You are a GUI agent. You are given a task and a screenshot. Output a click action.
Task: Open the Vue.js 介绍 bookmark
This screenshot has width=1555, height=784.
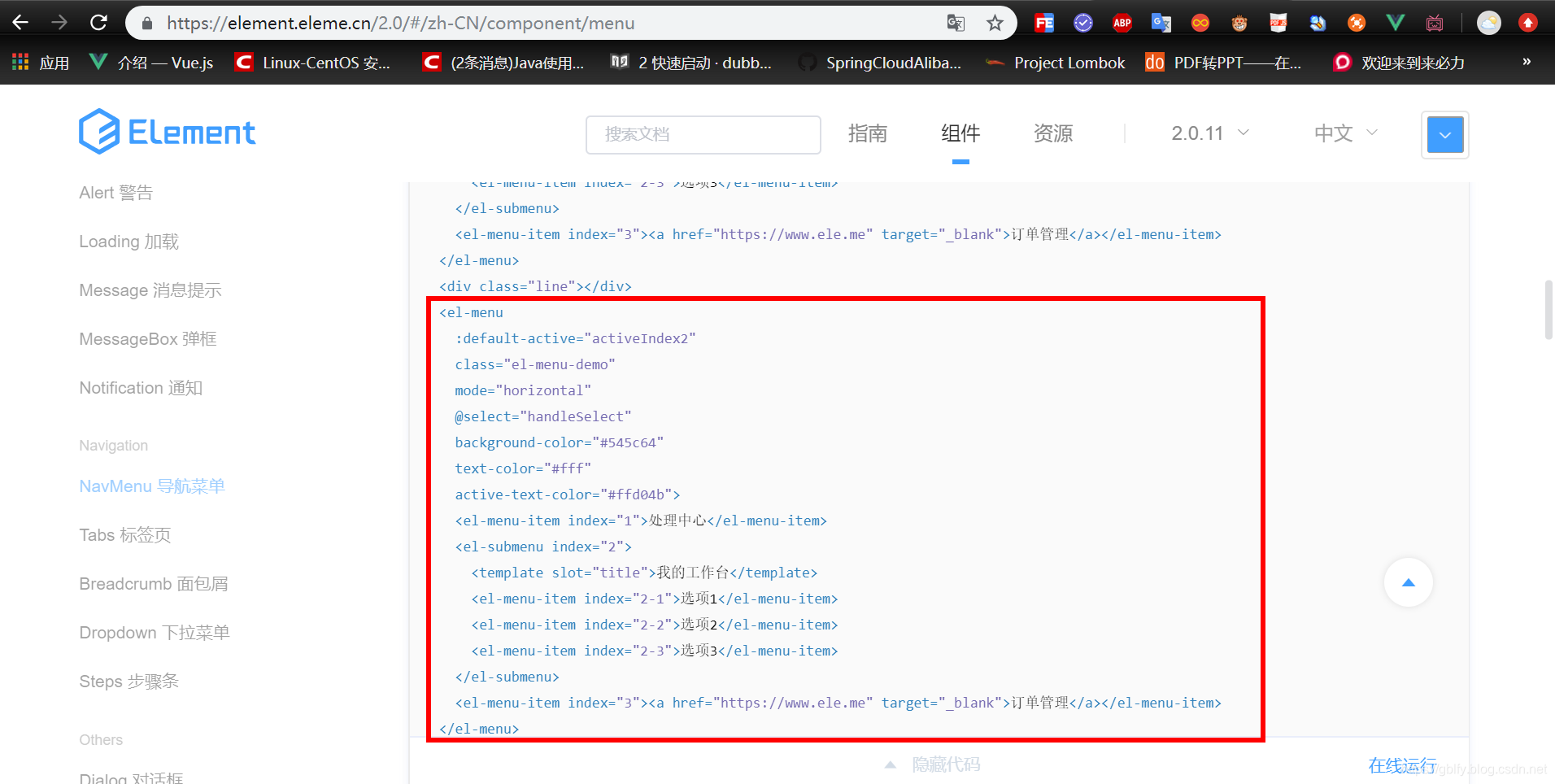151,63
